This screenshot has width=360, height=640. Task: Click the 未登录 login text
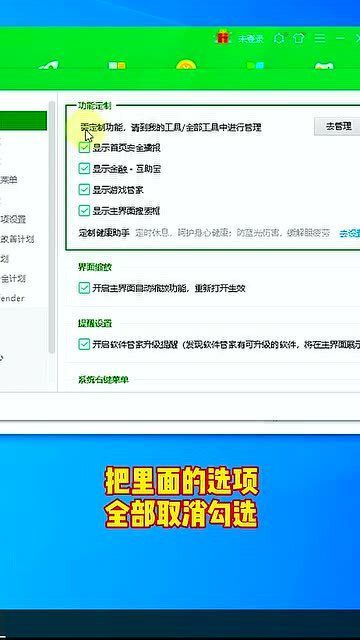click(x=251, y=39)
